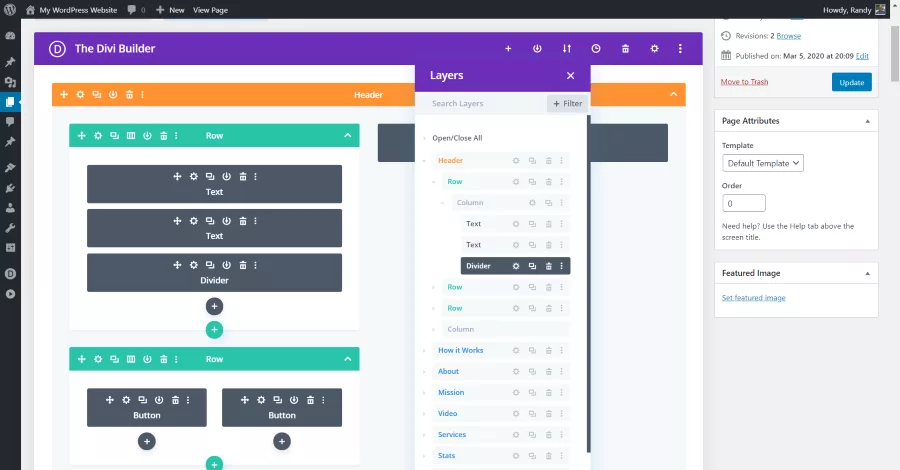Click the Filter button in Layers panel
Screen dimensions: 900x470
coord(567,103)
